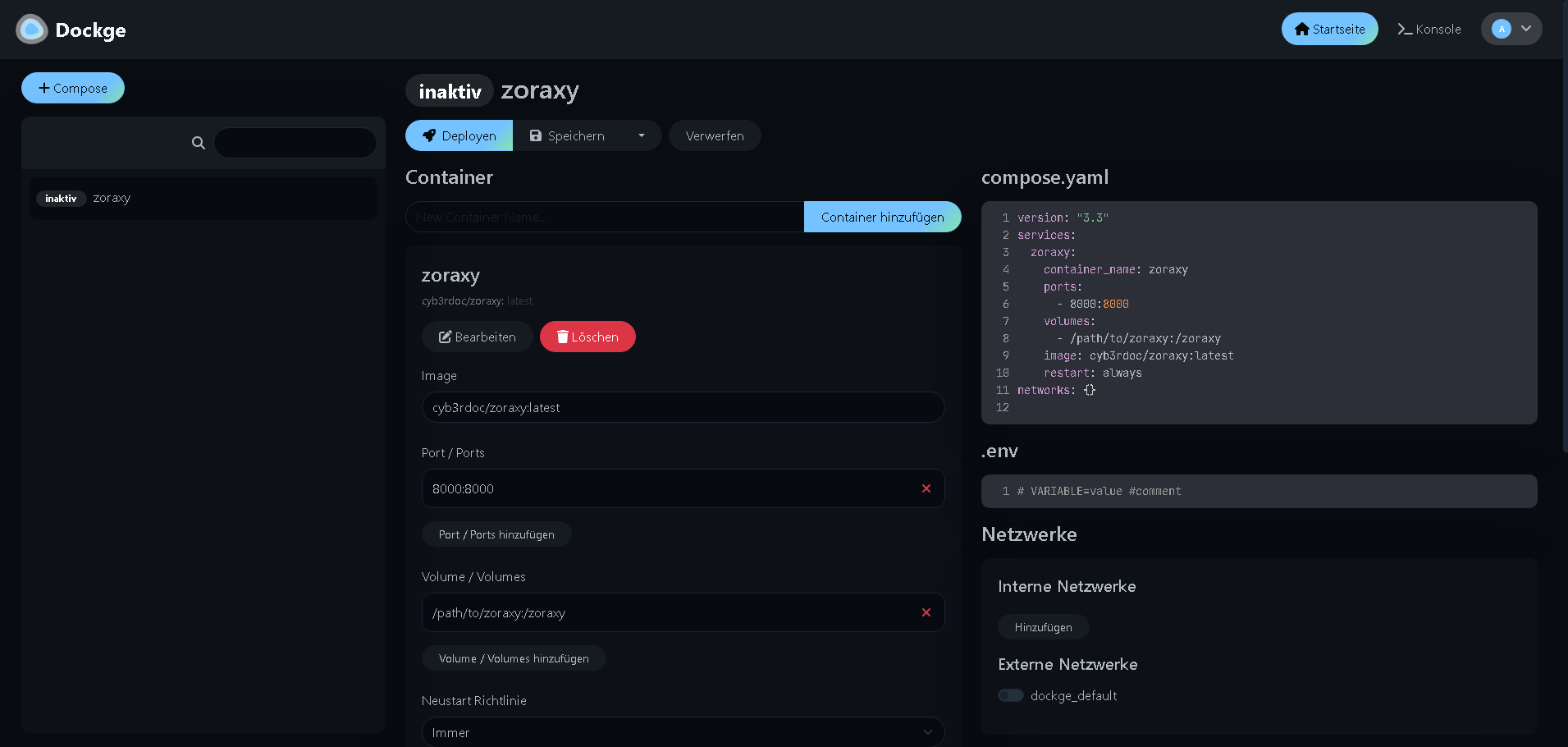Click the Image input field
The width and height of the screenshot is (1568, 747).
tap(683, 407)
